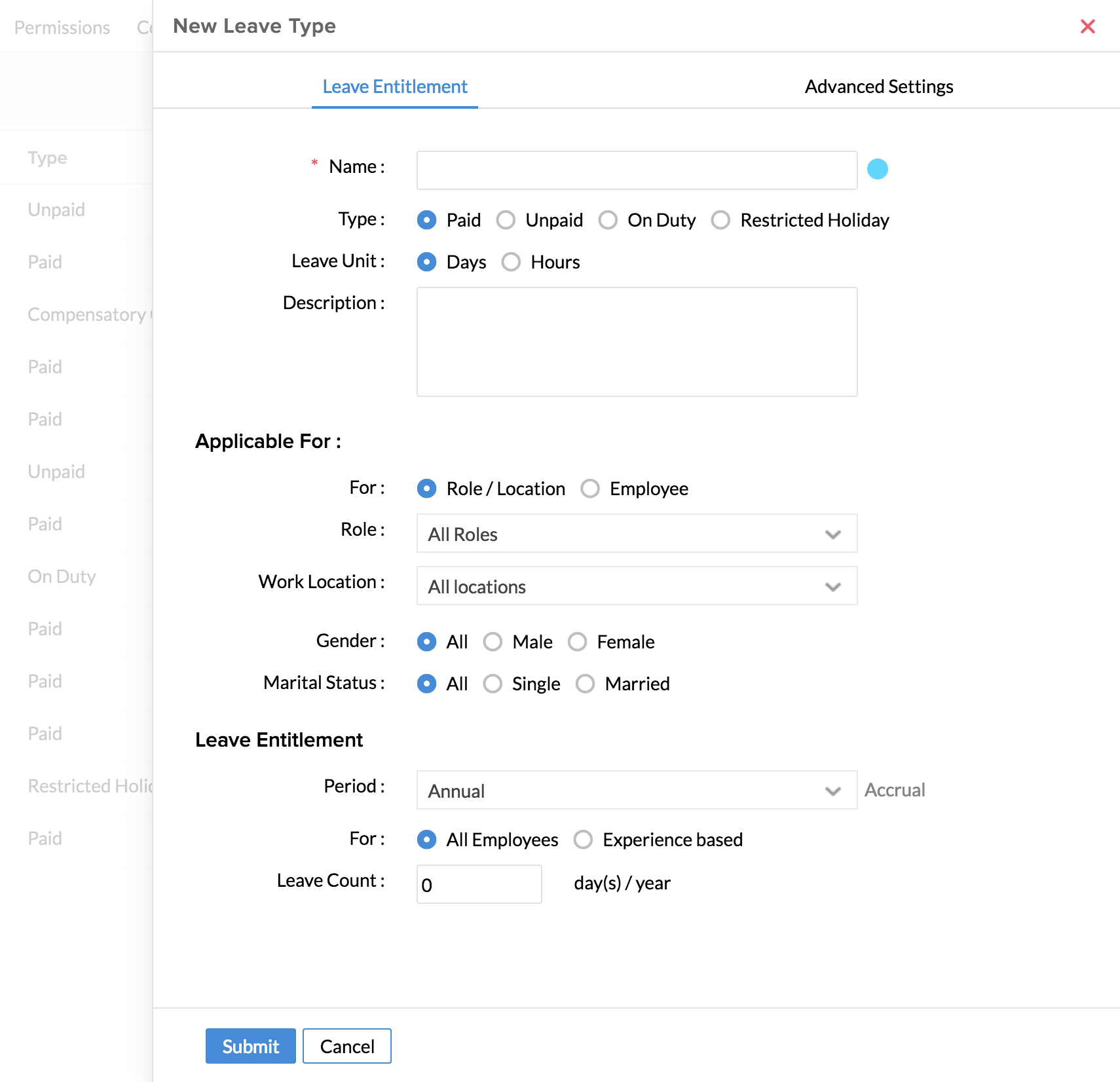Click the Submit button

coord(250,1046)
